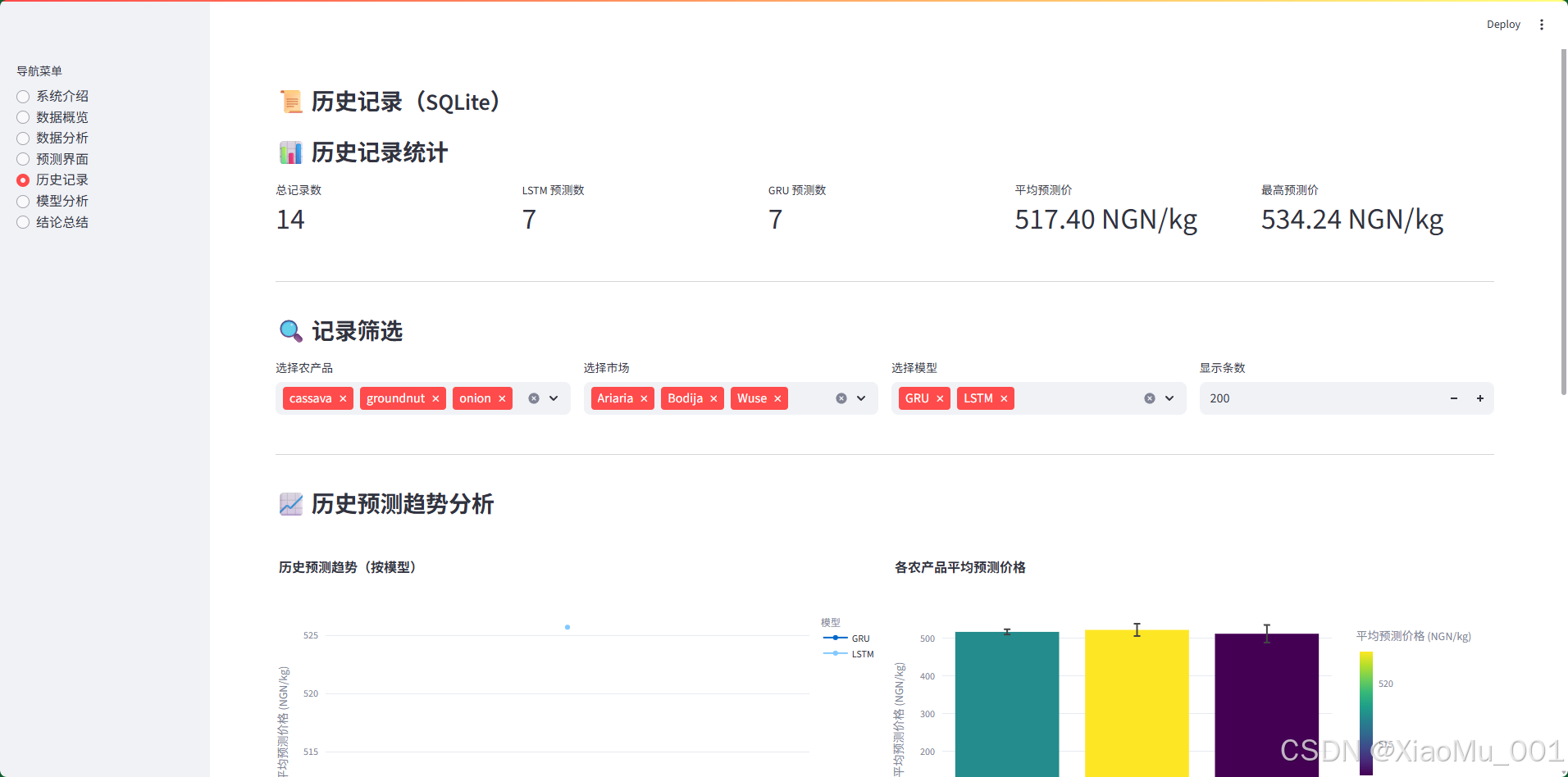Image resolution: width=1568 pixels, height=777 pixels.
Task: Remove the onion tag
Action: pyautogui.click(x=502, y=398)
